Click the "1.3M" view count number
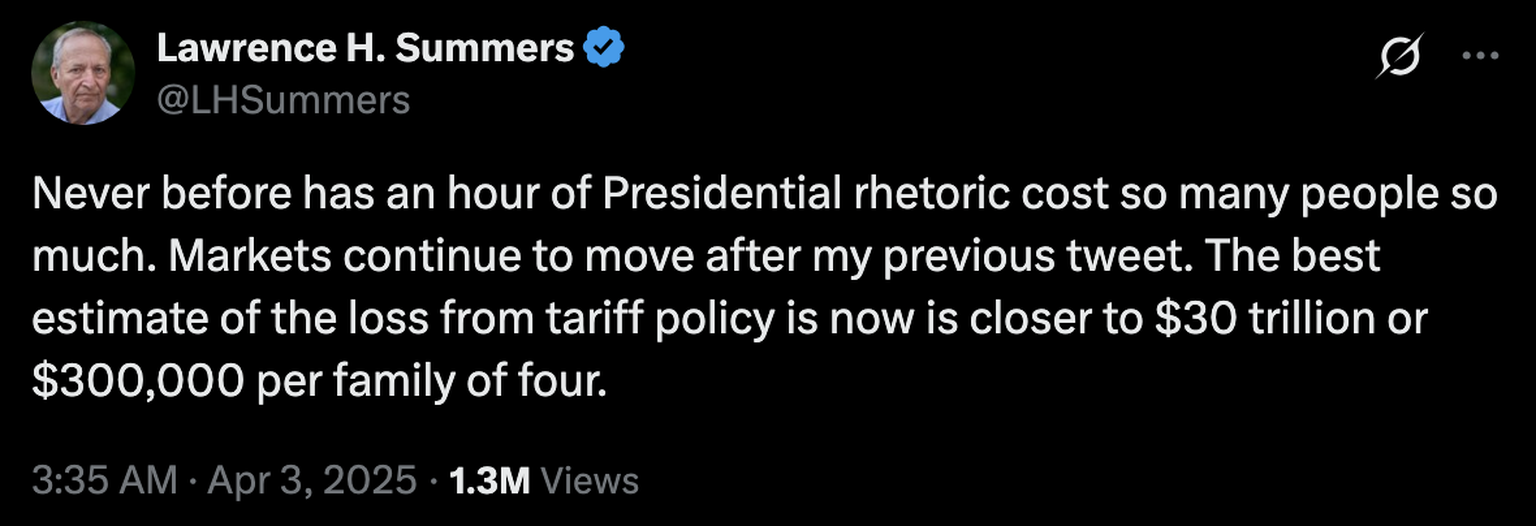Image resolution: width=1536 pixels, height=526 pixels. 489,480
